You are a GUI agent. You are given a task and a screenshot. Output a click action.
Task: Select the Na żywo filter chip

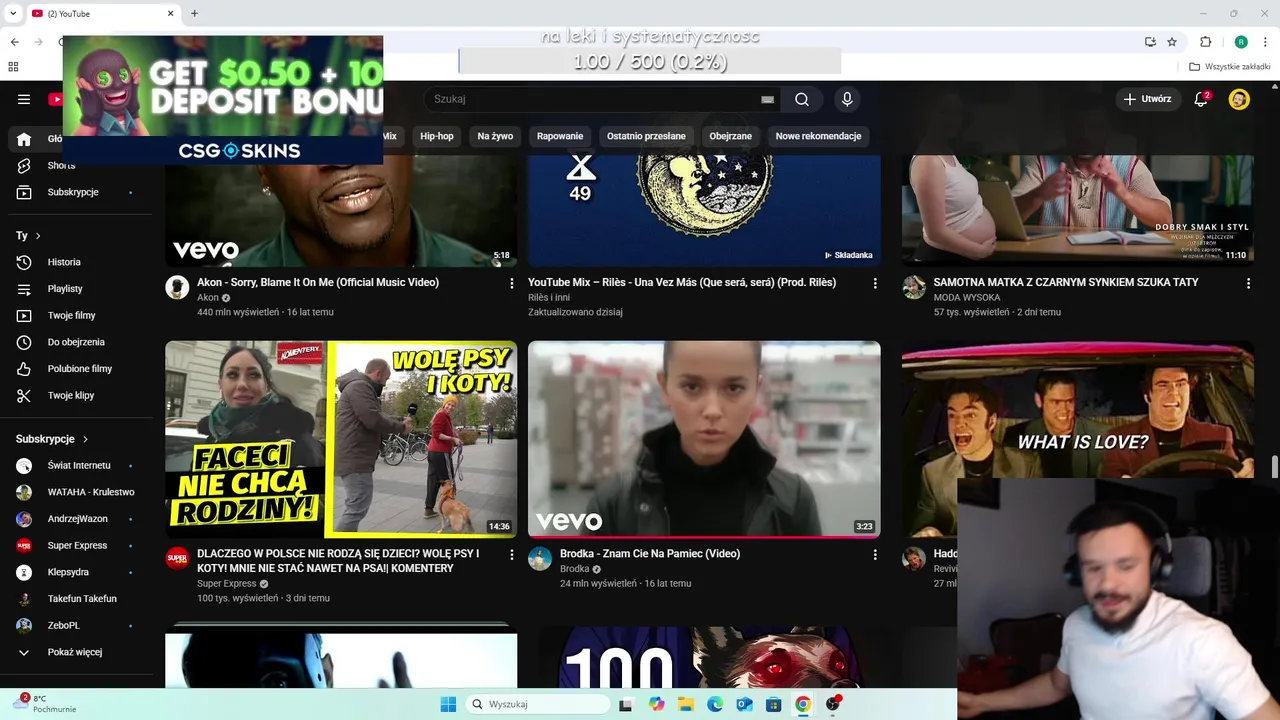[x=495, y=136]
